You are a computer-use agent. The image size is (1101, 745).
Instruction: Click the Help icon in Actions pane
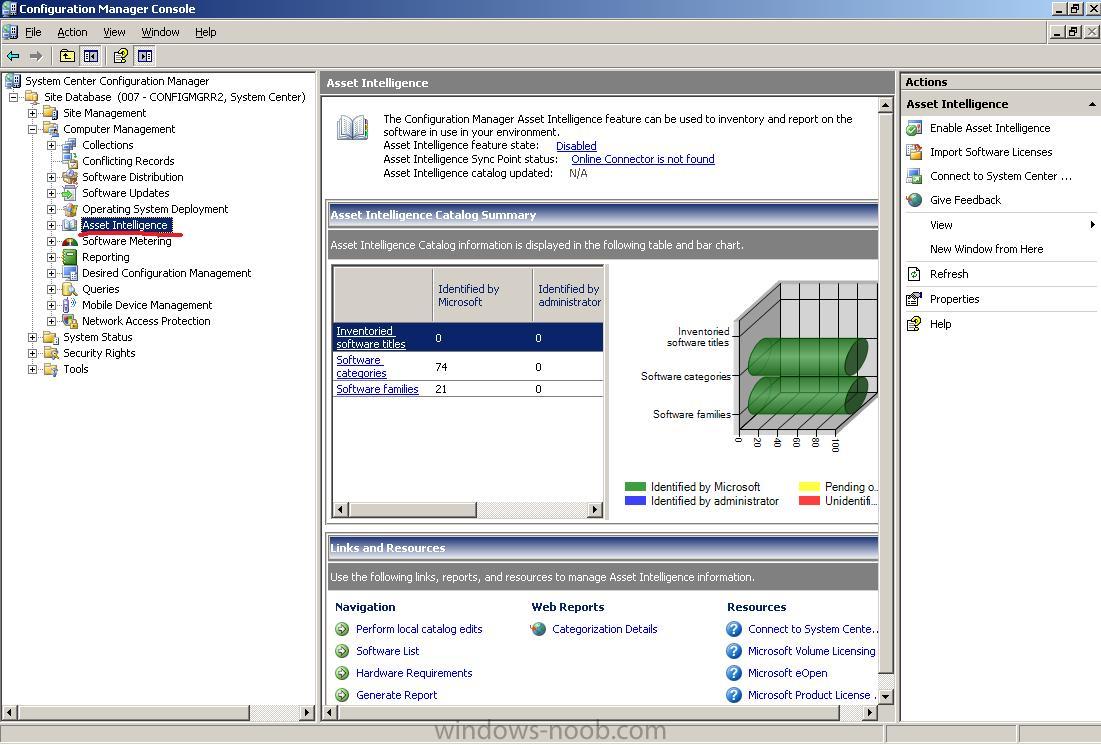(x=914, y=324)
